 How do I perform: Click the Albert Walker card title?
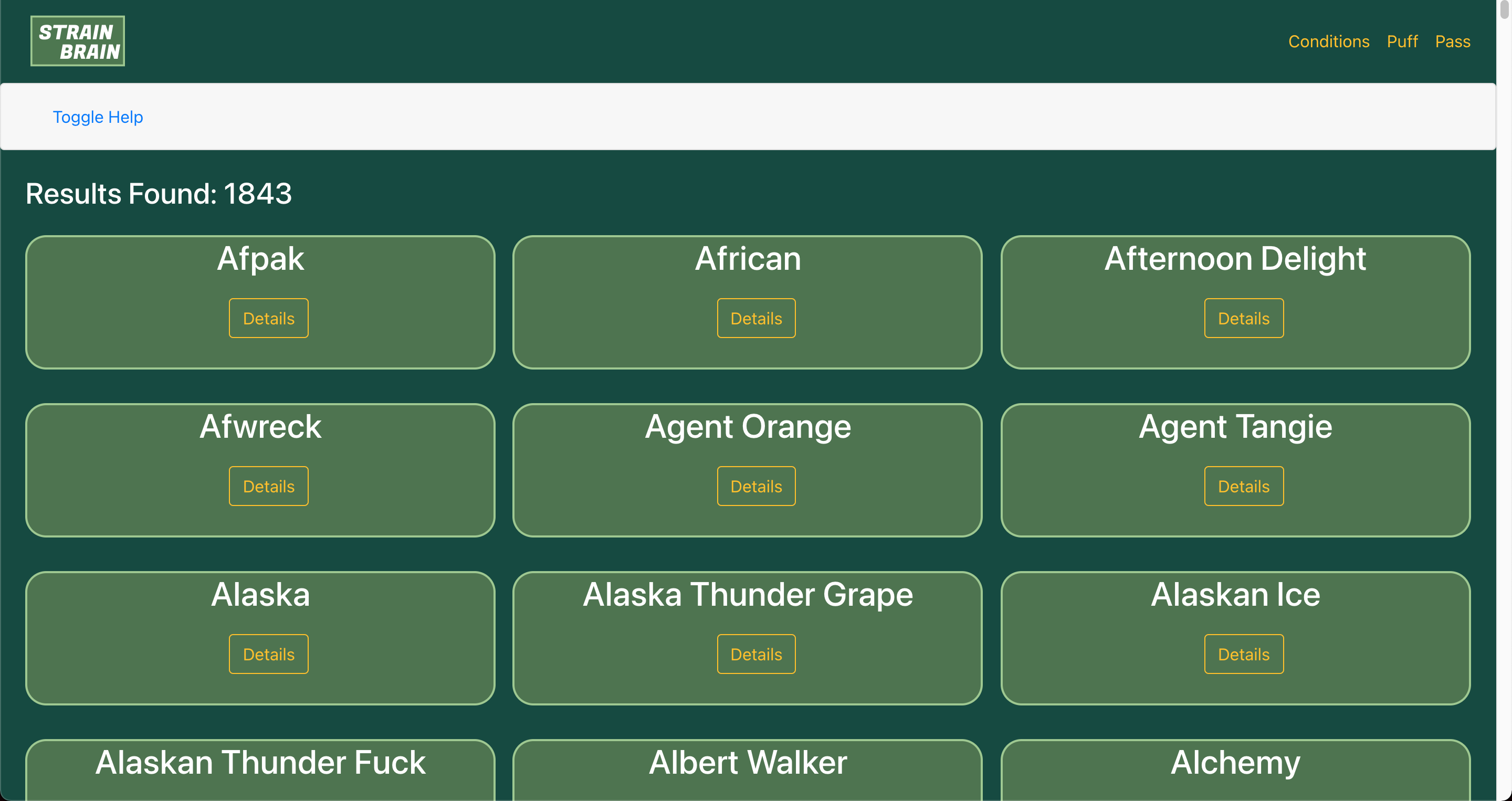(748, 762)
